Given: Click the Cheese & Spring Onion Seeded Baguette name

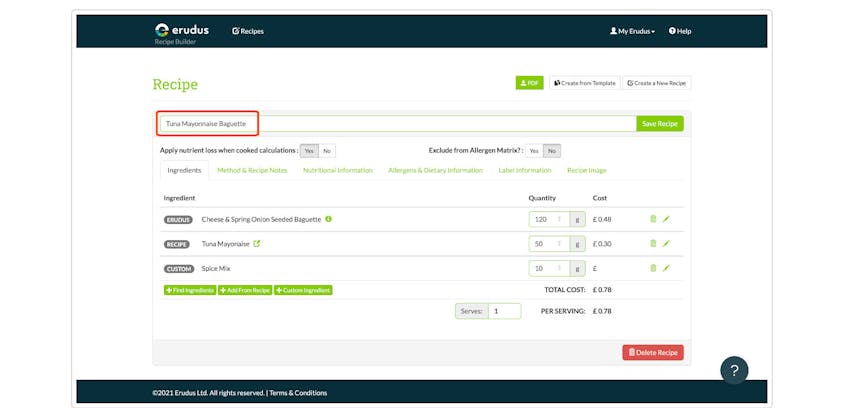Looking at the screenshot, I should 261,219.
